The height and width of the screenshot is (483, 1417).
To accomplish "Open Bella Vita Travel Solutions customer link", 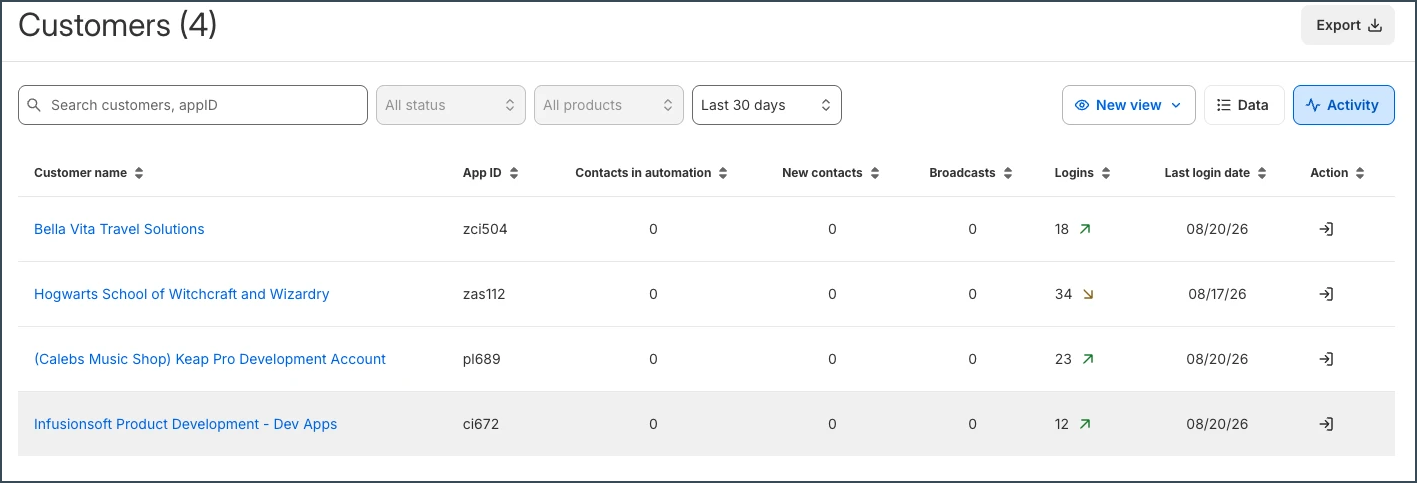I will tap(119, 229).
